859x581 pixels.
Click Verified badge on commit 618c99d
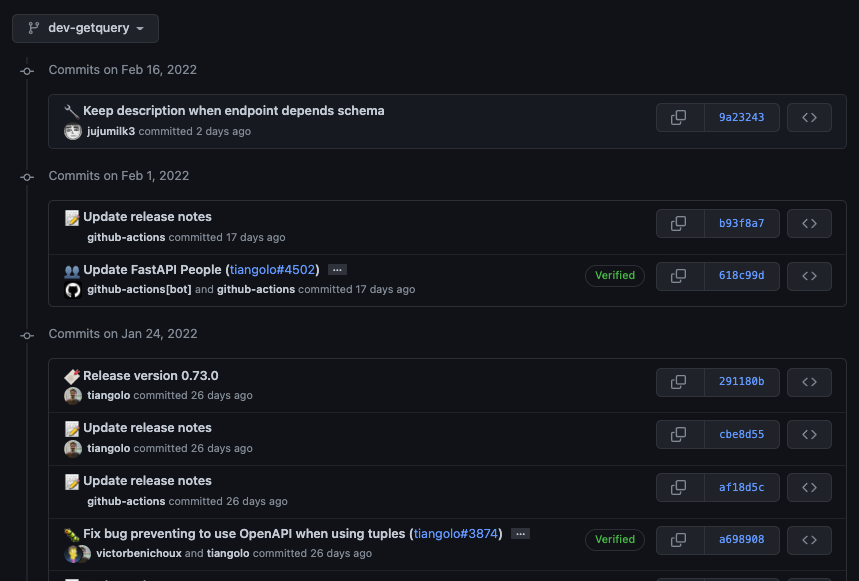pyautogui.click(x=615, y=275)
